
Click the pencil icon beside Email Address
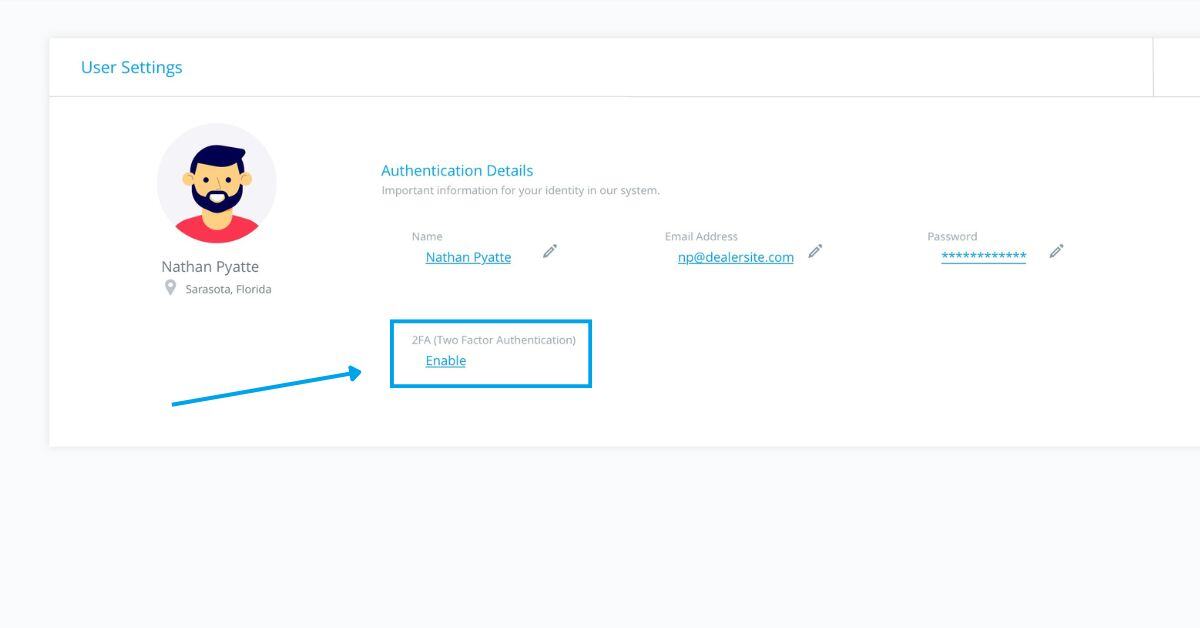click(815, 251)
